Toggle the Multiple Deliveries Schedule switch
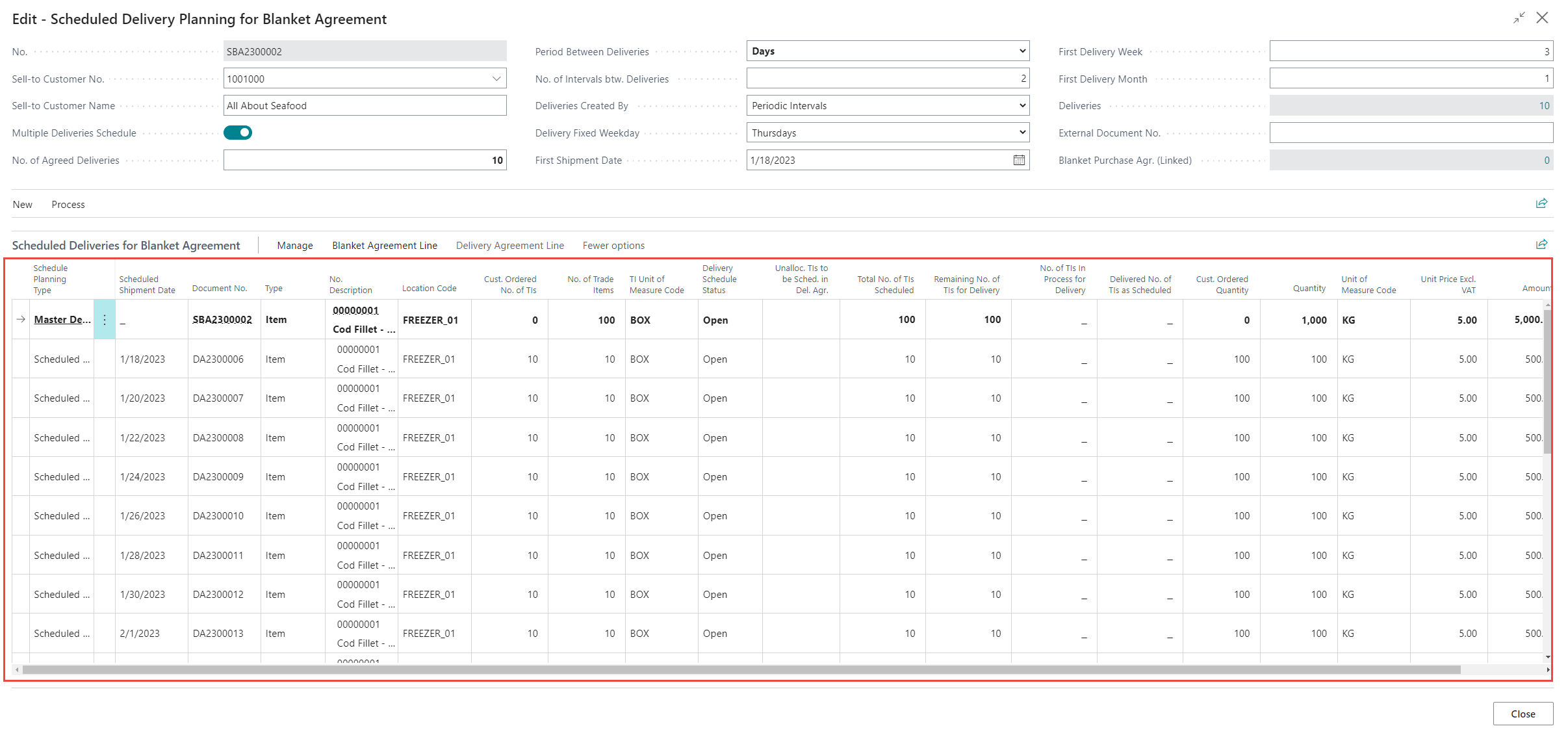 (238, 133)
